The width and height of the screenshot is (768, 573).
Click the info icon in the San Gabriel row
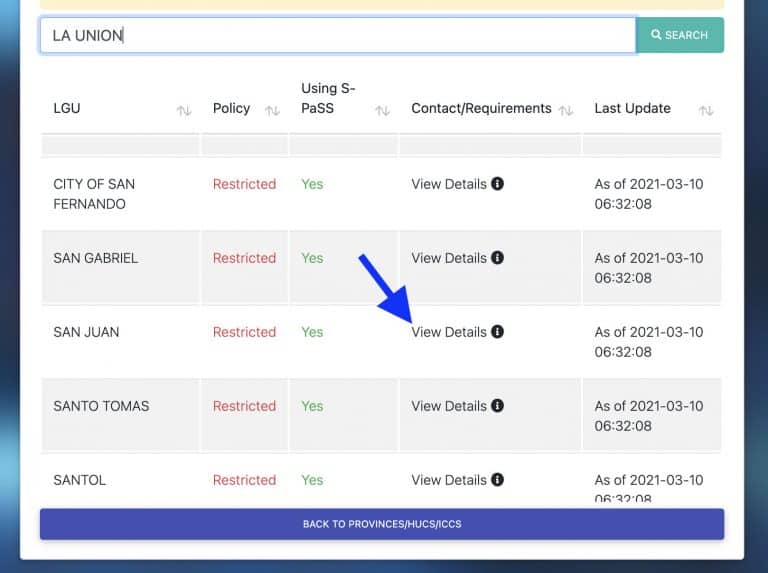[498, 258]
